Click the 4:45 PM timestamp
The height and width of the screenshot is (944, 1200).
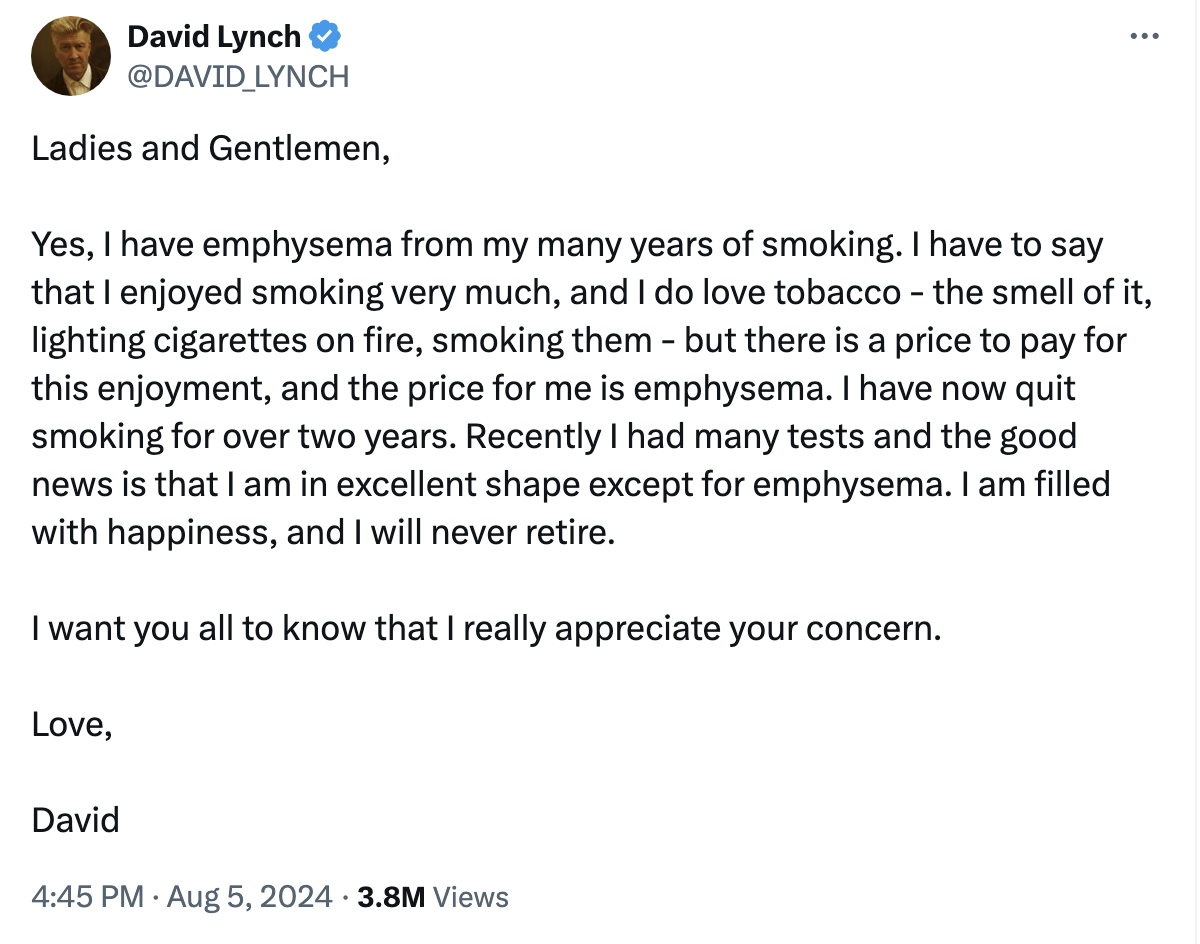coord(88,897)
